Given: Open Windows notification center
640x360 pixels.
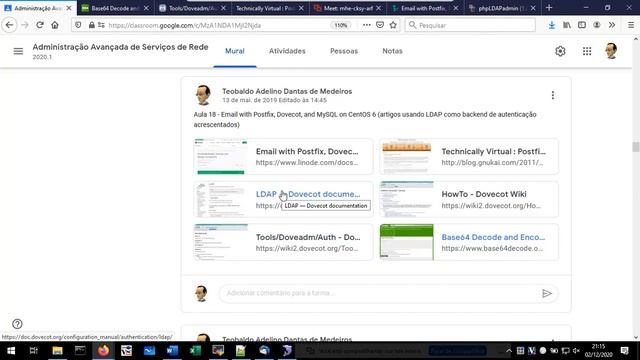Looking at the screenshot, I should [x=624, y=351].
